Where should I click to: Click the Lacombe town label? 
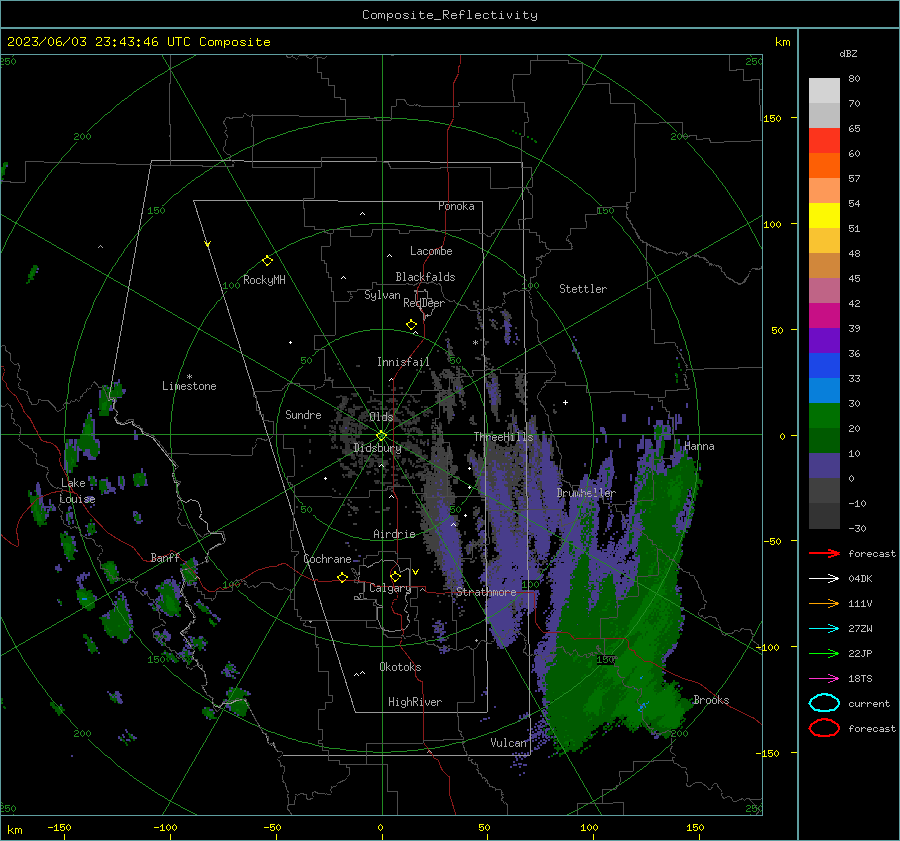(431, 251)
